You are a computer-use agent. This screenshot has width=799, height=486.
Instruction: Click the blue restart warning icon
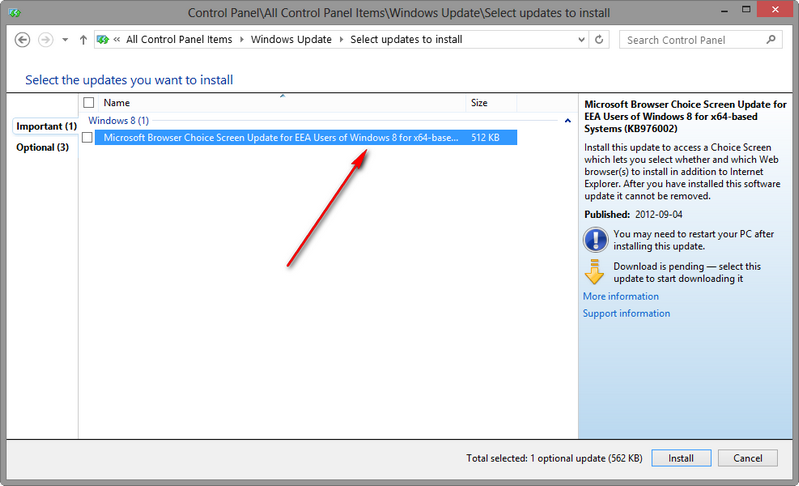pos(595,240)
